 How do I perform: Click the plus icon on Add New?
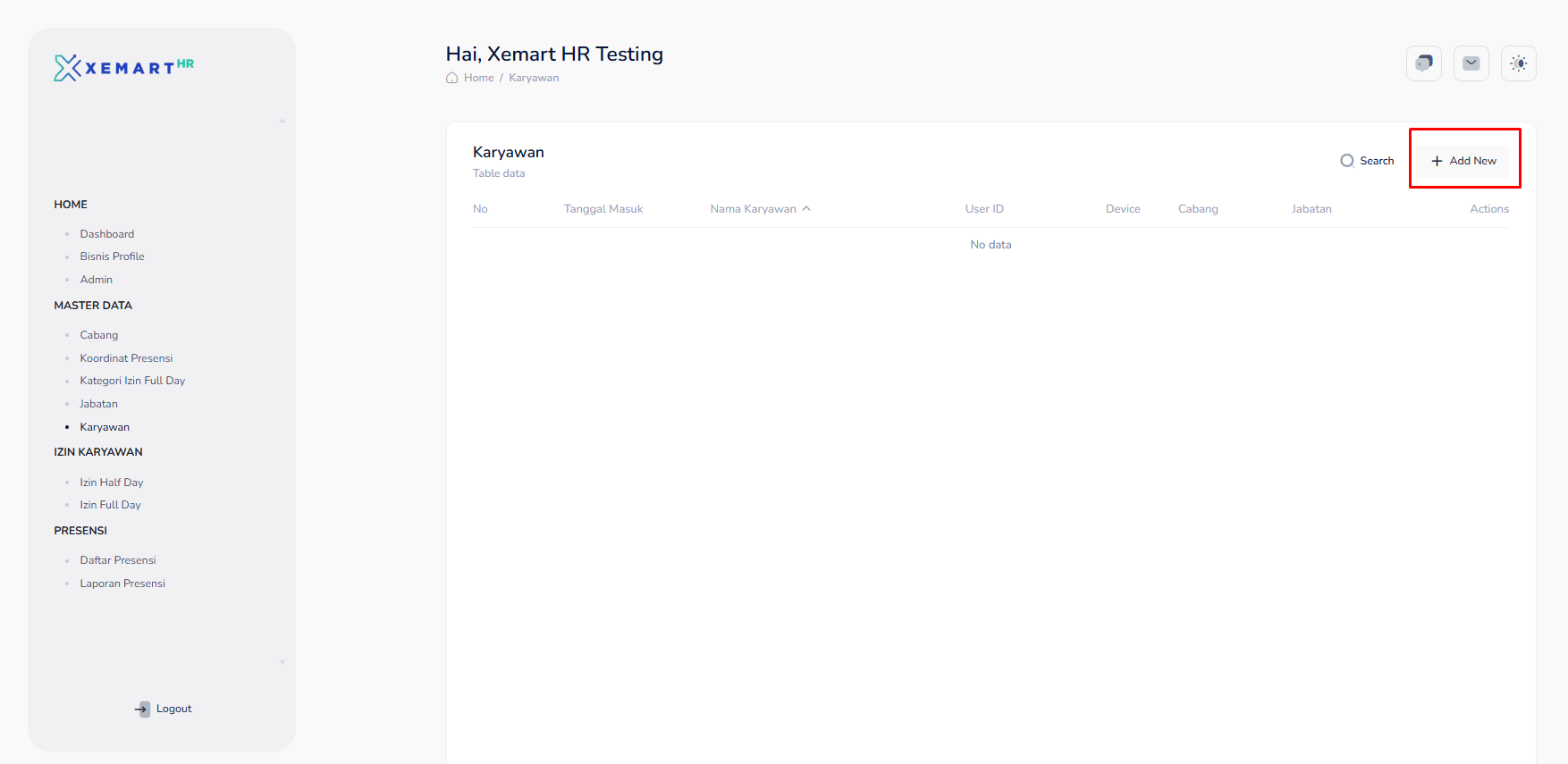click(1437, 161)
